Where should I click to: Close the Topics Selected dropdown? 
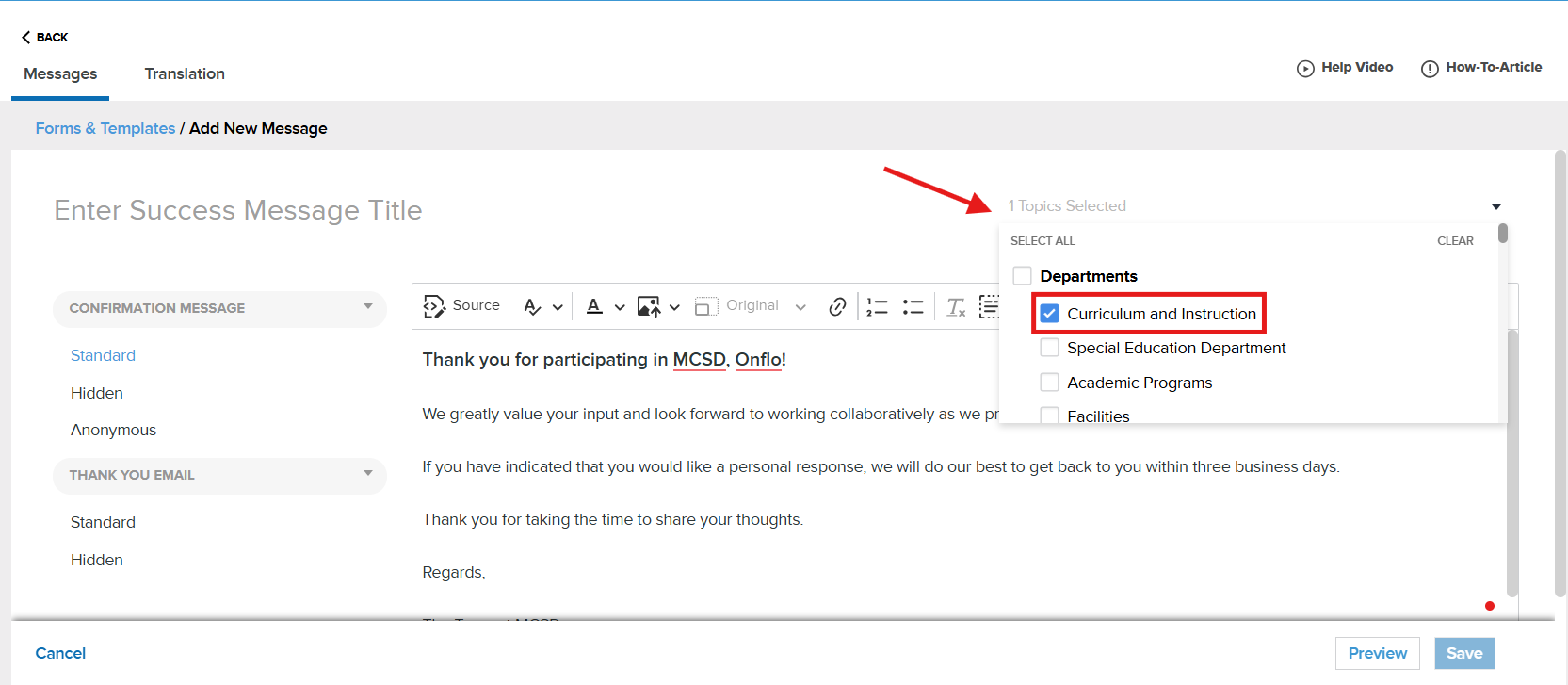[x=1495, y=206]
